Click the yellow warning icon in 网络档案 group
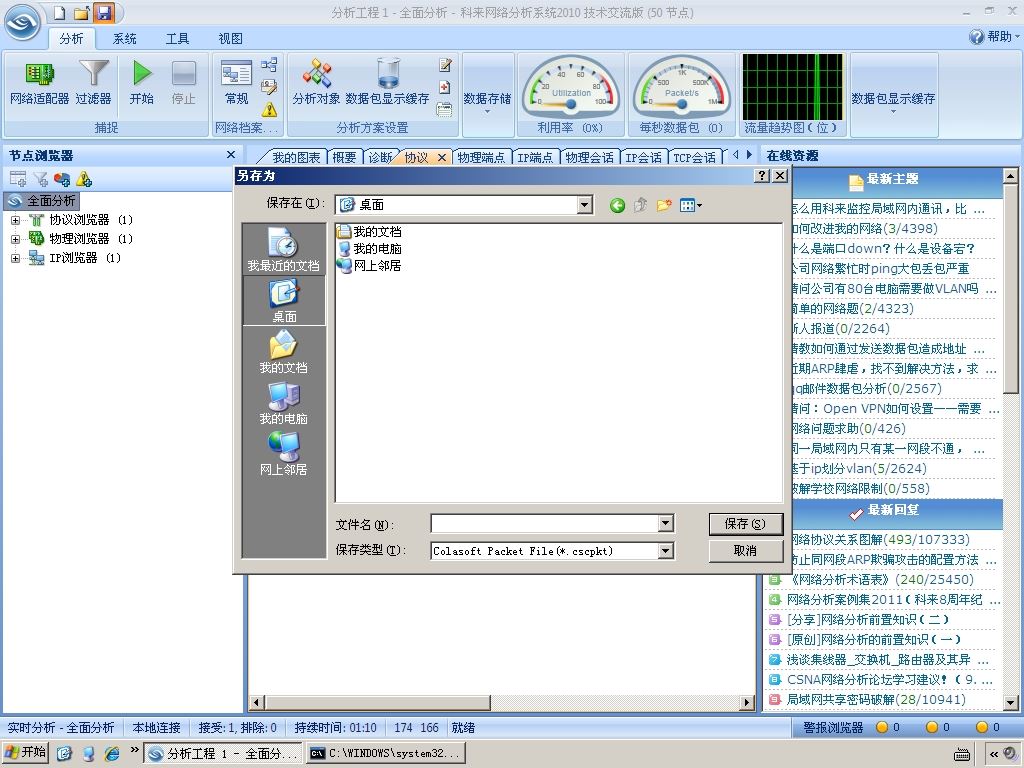The height and width of the screenshot is (768, 1024). click(x=269, y=109)
